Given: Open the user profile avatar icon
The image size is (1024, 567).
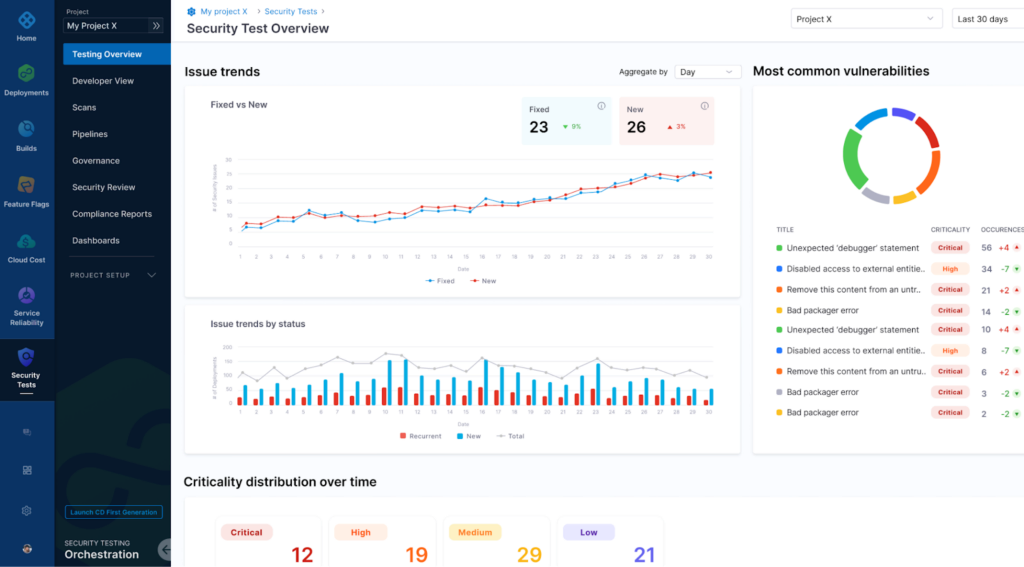Looking at the screenshot, I should (27, 549).
